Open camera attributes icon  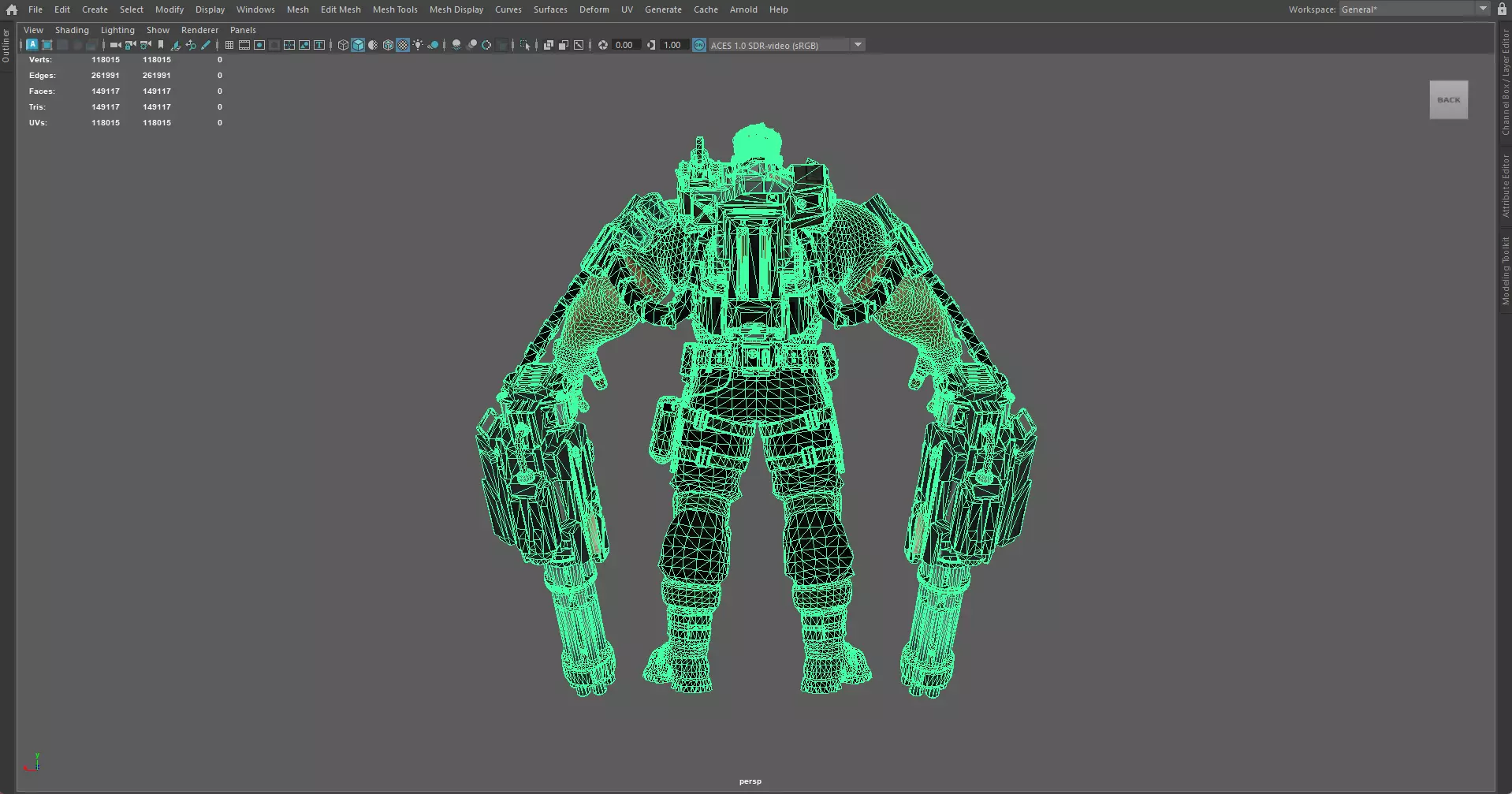pos(145,45)
